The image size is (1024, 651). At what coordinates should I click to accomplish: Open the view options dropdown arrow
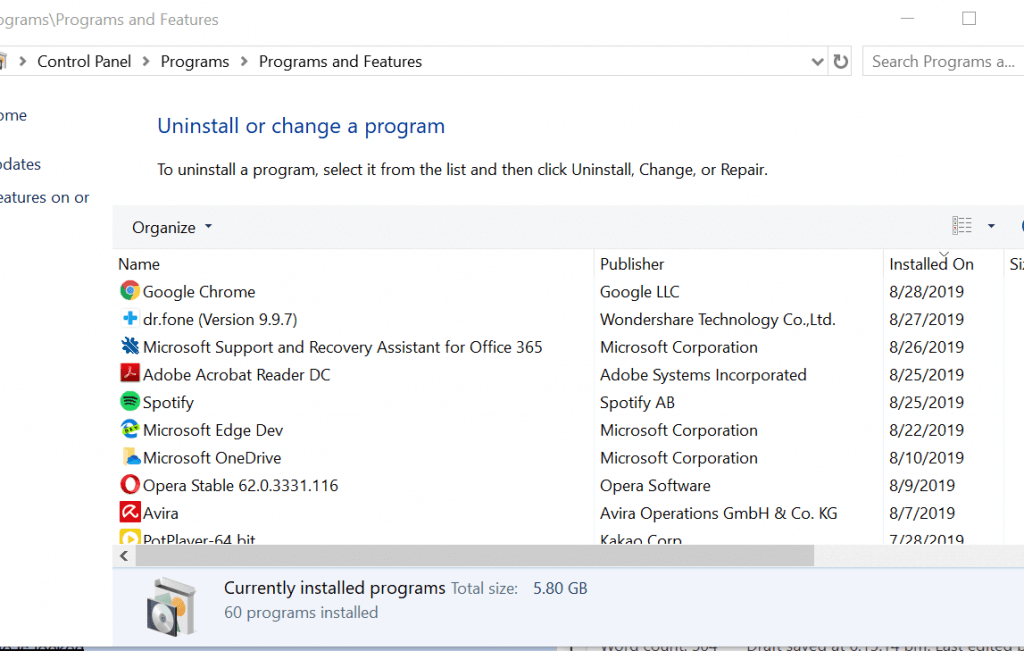click(x=991, y=226)
